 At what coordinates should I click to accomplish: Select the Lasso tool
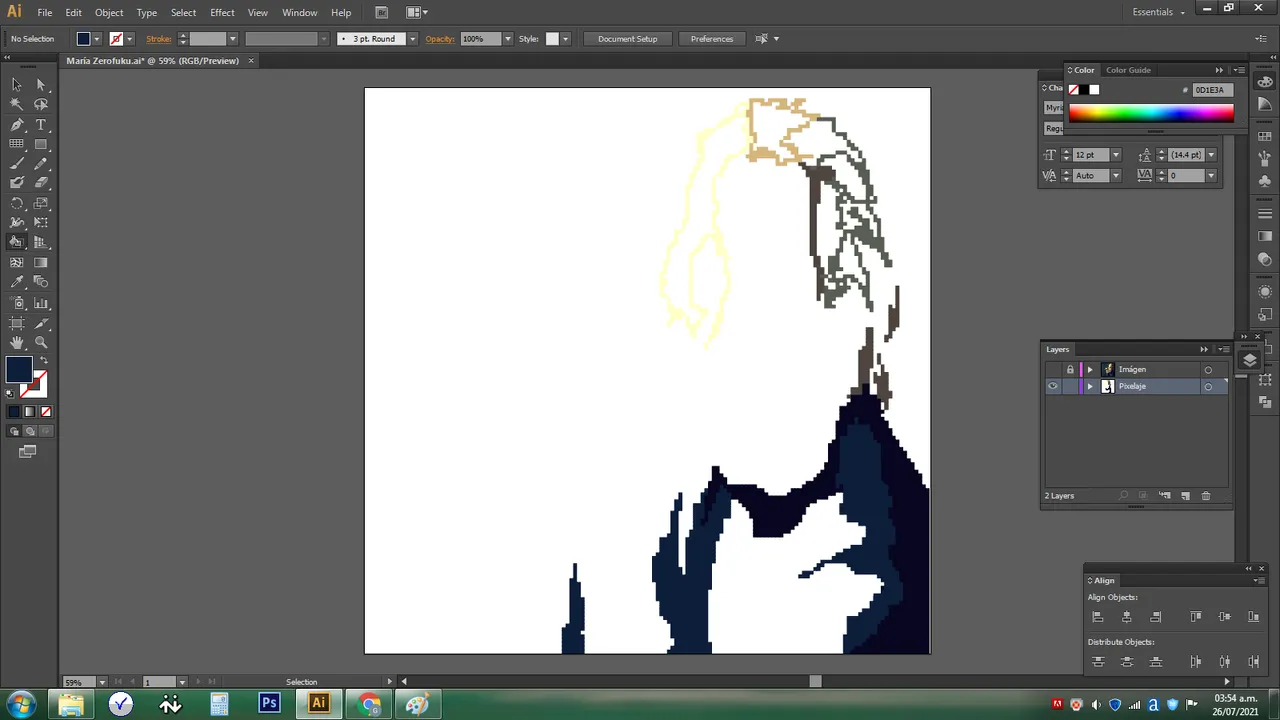[41, 105]
